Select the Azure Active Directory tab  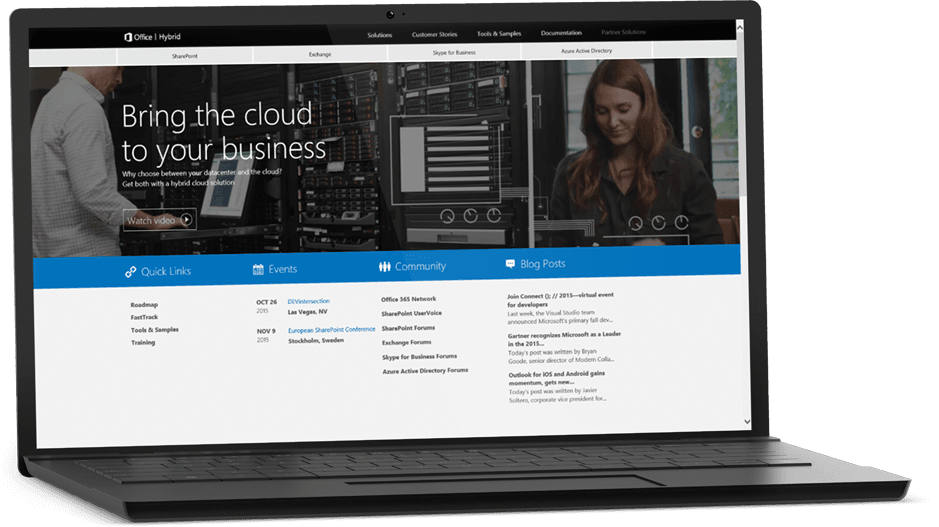point(586,51)
